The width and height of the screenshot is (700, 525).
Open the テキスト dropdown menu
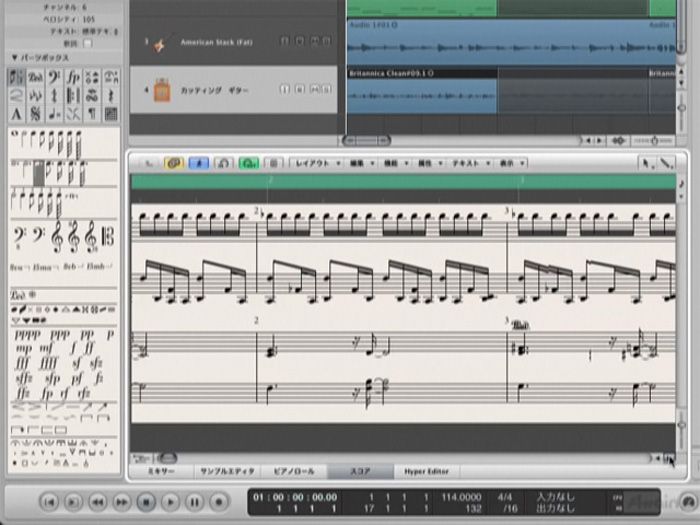click(x=468, y=162)
